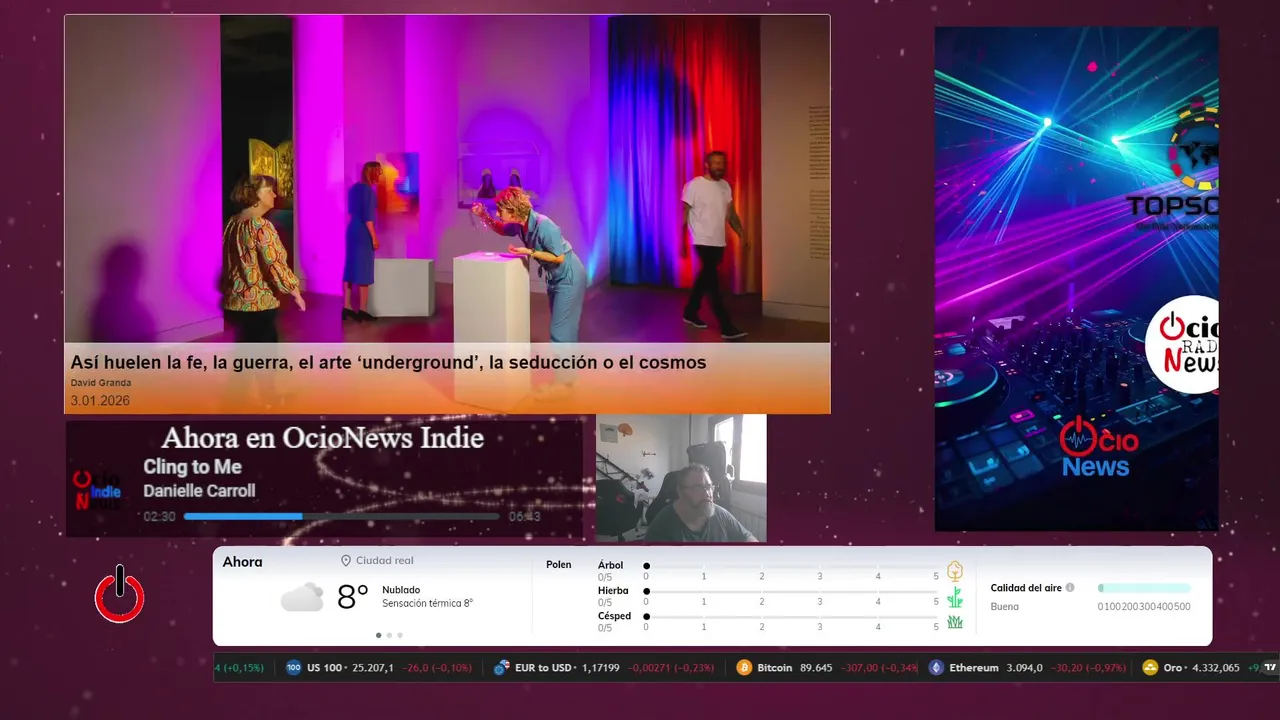The image size is (1280, 720).
Task: Click the Ethereum ticker label
Action: [x=973, y=668]
